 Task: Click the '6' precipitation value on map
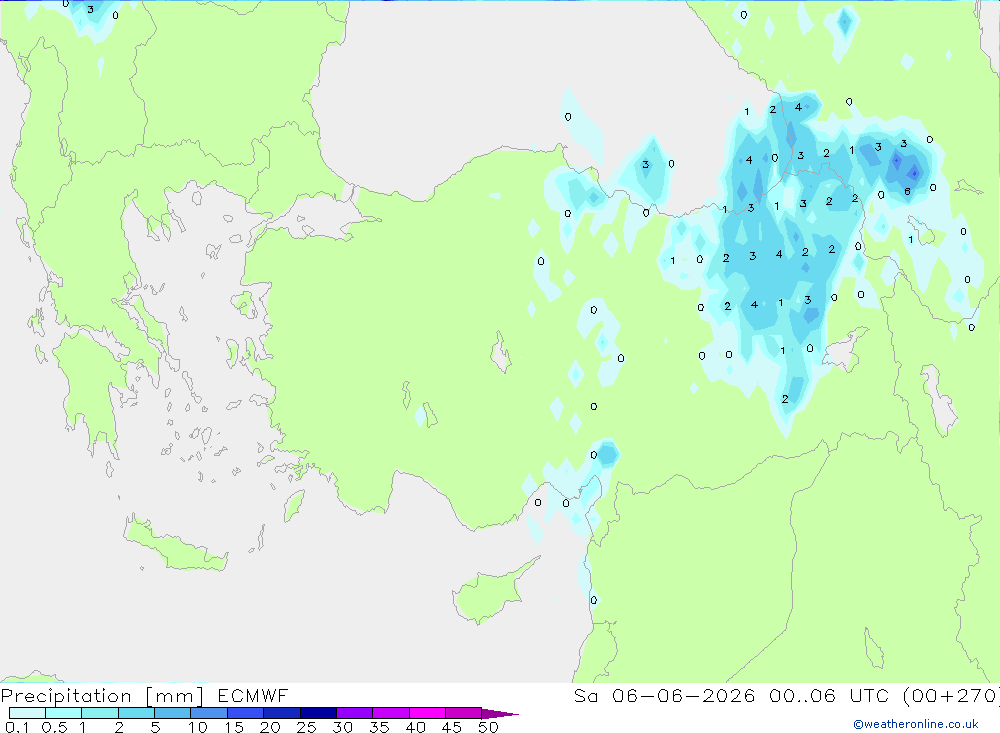pyautogui.click(x=907, y=191)
